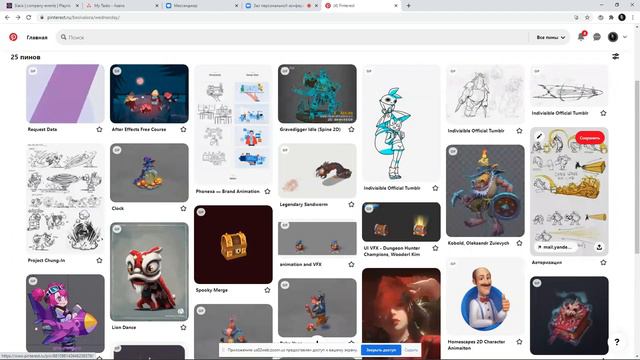Open the Legendary Sandworm thumbnail
Image resolution: width=640 pixels, height=360 pixels.
(317, 171)
